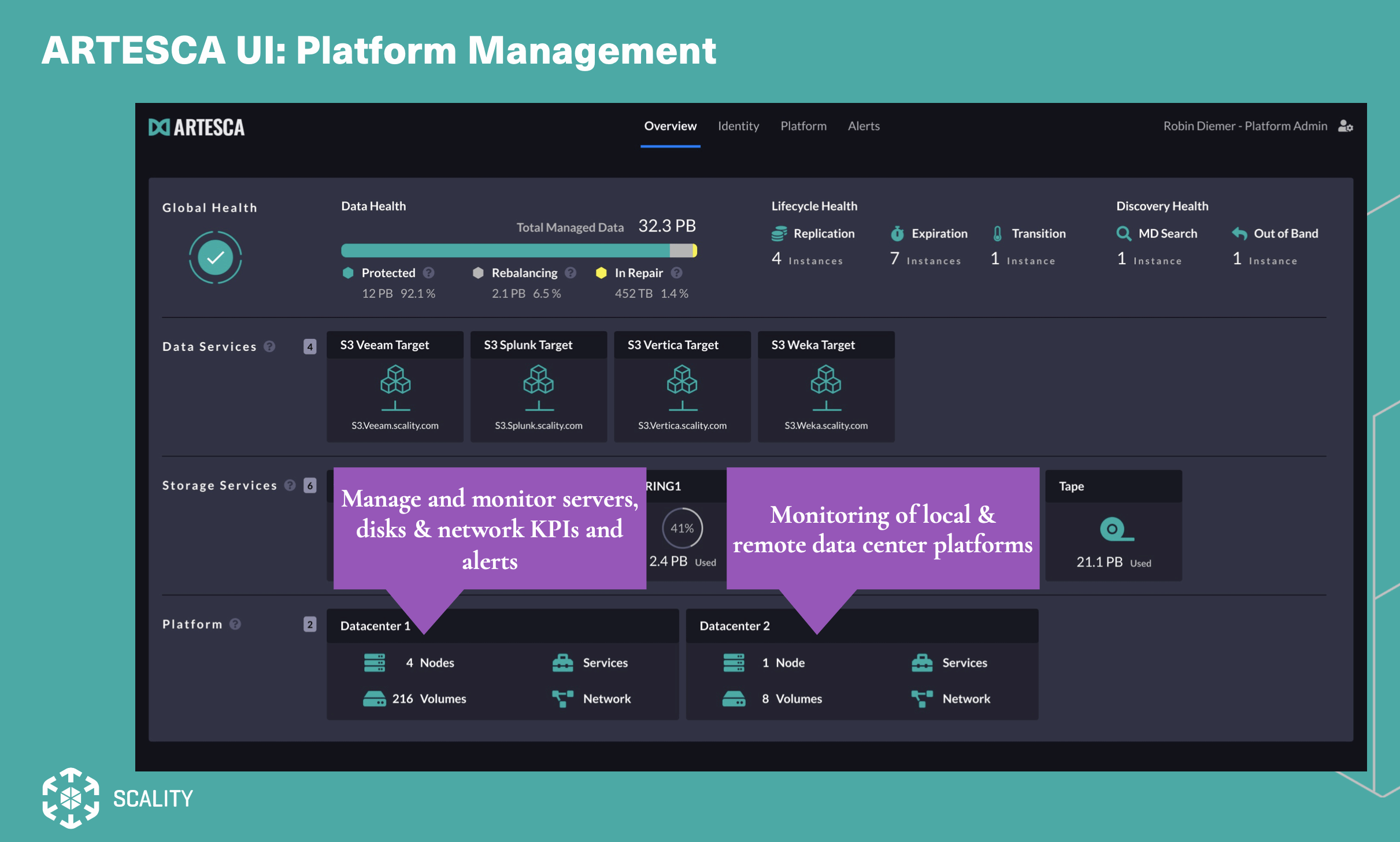Expand the Platform section help tooltip
This screenshot has height=842, width=1400.
(235, 624)
